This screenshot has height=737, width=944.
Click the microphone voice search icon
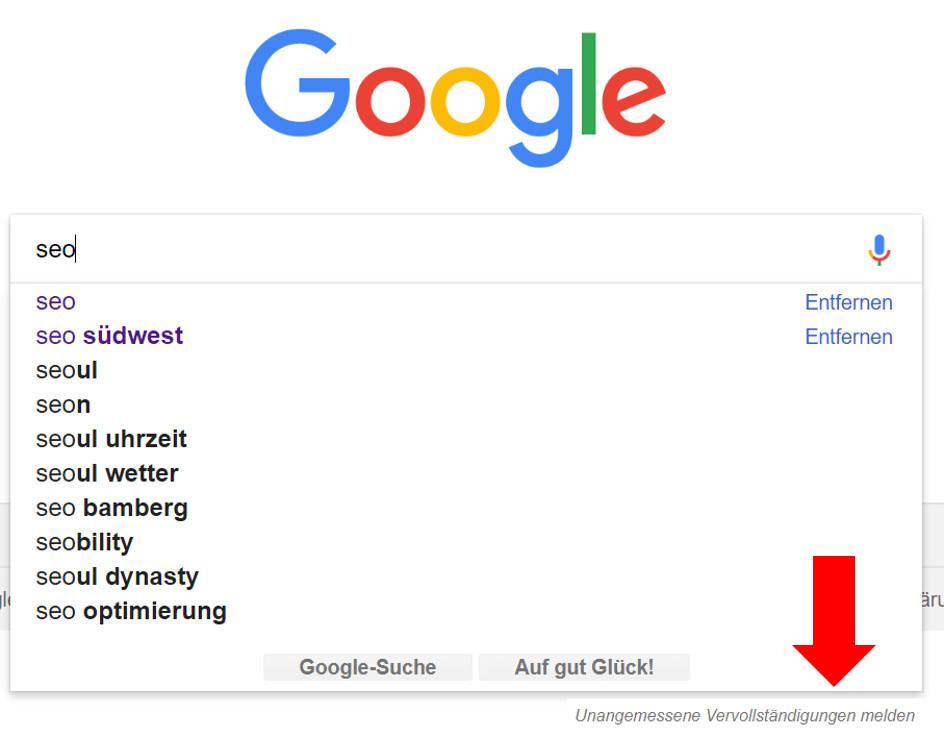[x=878, y=249]
